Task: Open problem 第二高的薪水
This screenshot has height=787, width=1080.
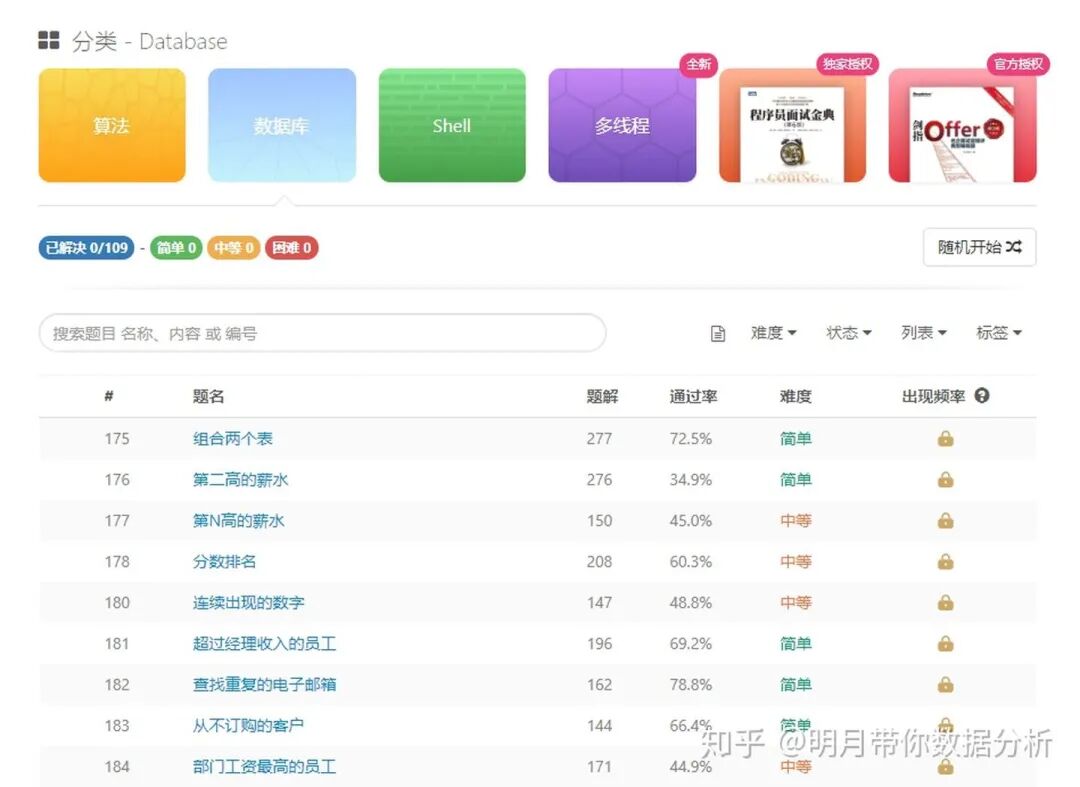Action: [x=240, y=480]
